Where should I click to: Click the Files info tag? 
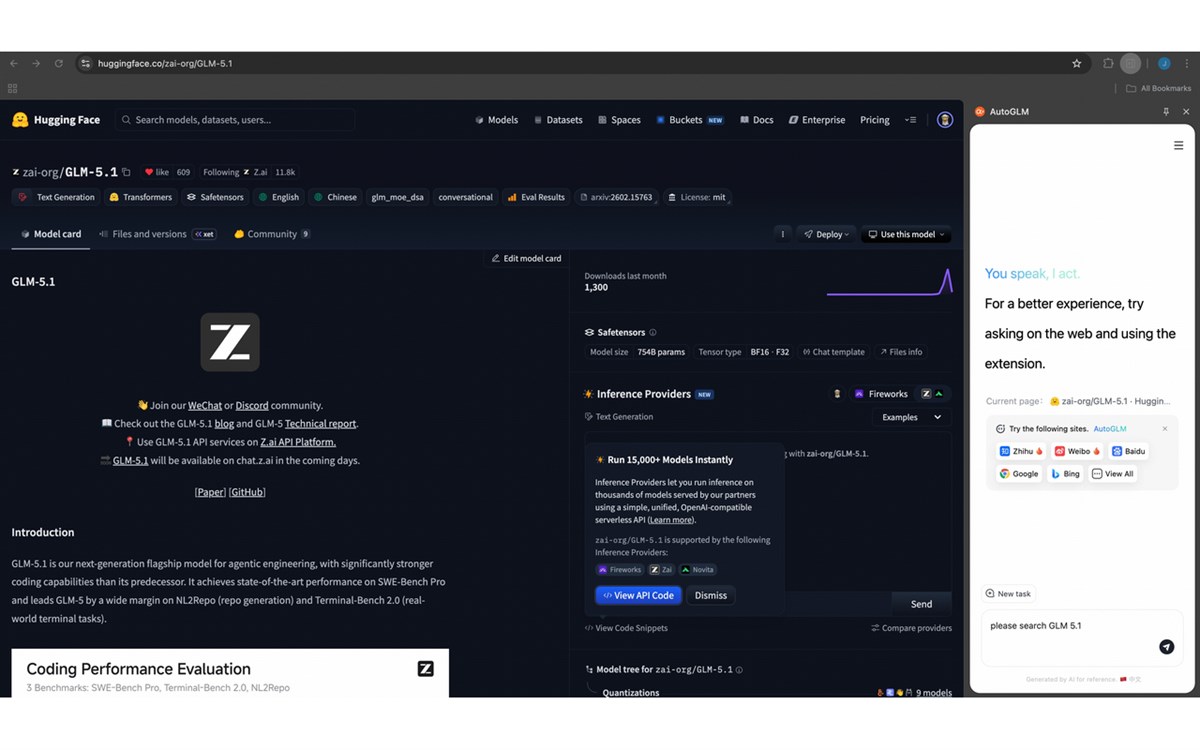pyautogui.click(x=901, y=352)
